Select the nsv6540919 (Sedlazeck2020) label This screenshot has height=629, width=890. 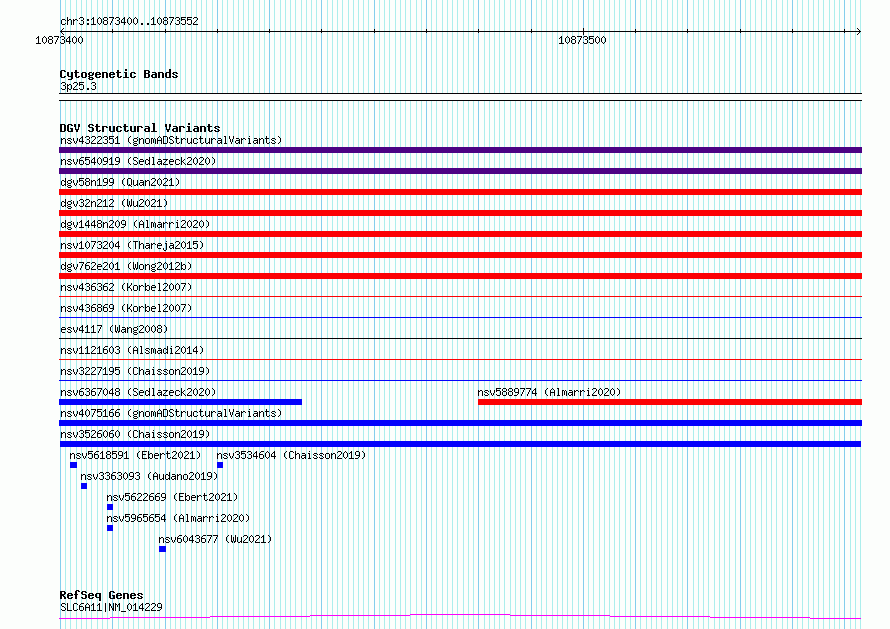tap(138, 161)
